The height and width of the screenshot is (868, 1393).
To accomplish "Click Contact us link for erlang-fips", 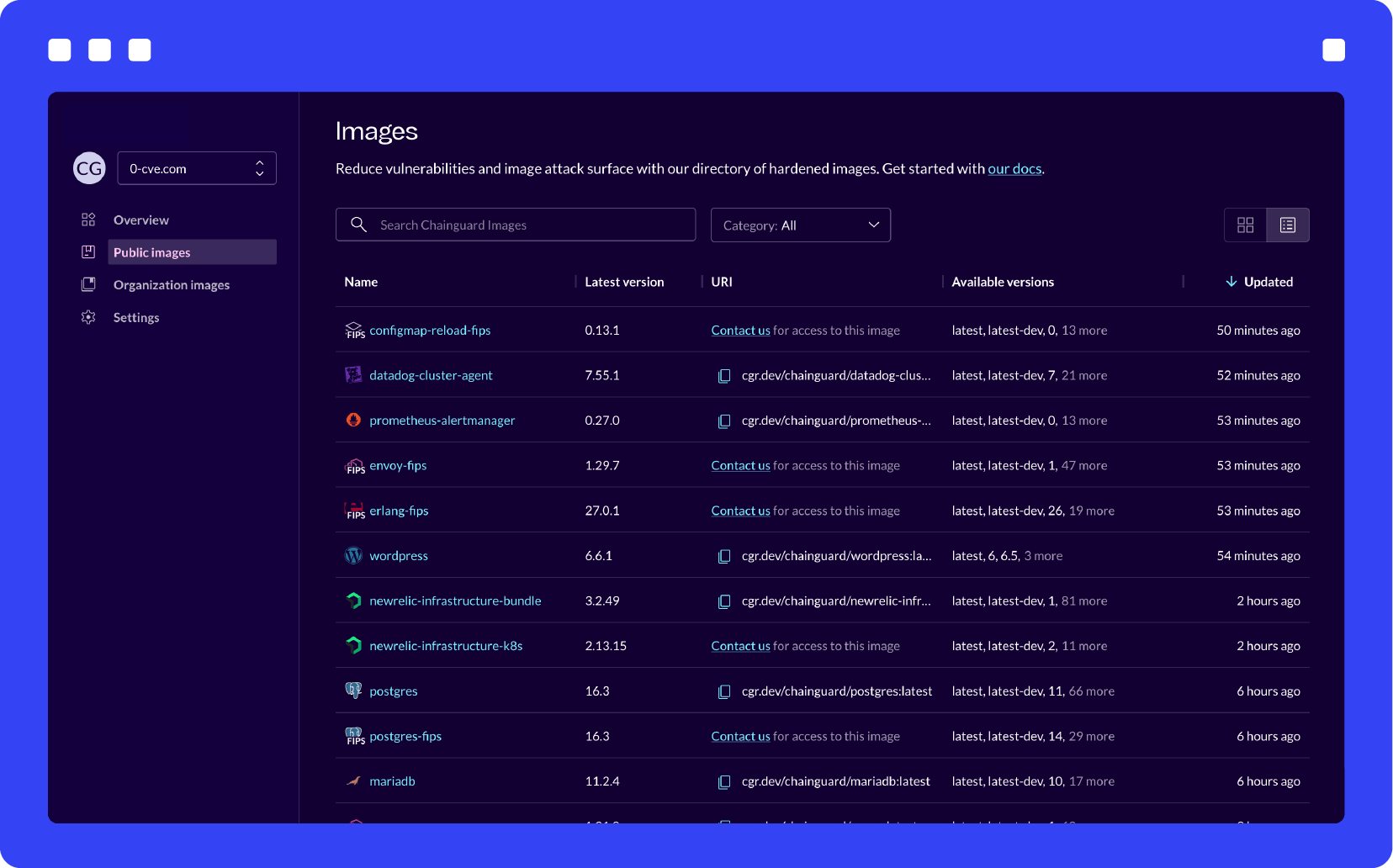I will point(740,511).
